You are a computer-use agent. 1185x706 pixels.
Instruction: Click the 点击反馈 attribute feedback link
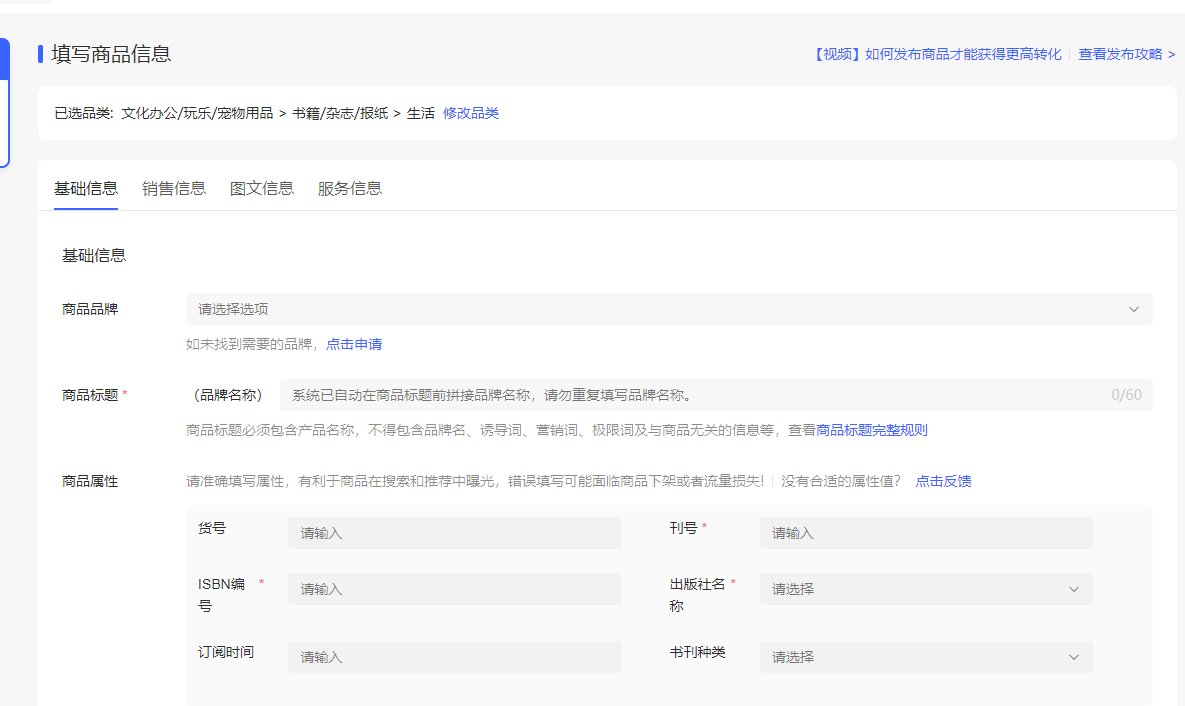(x=943, y=481)
